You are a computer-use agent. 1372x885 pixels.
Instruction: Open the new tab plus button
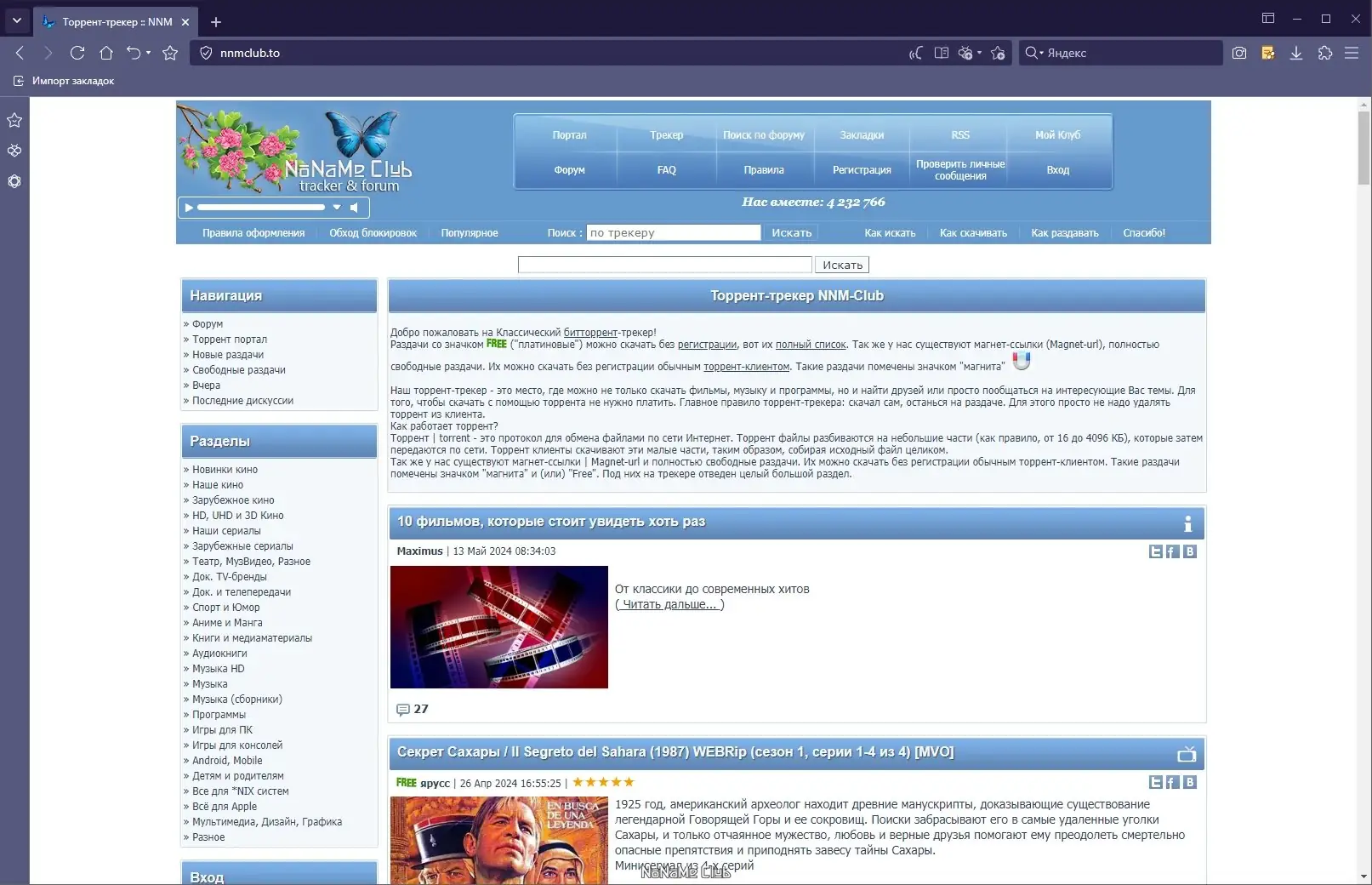[x=216, y=22]
